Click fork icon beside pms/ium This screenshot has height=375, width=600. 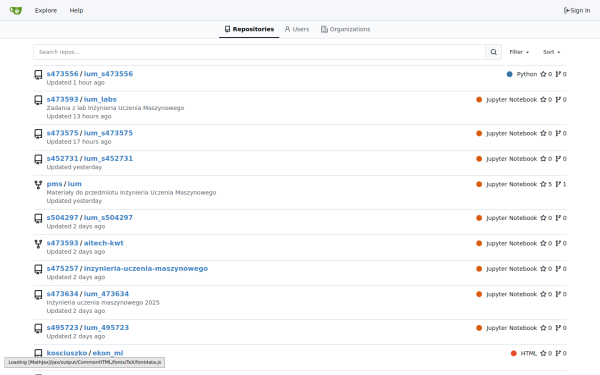[x=38, y=185]
